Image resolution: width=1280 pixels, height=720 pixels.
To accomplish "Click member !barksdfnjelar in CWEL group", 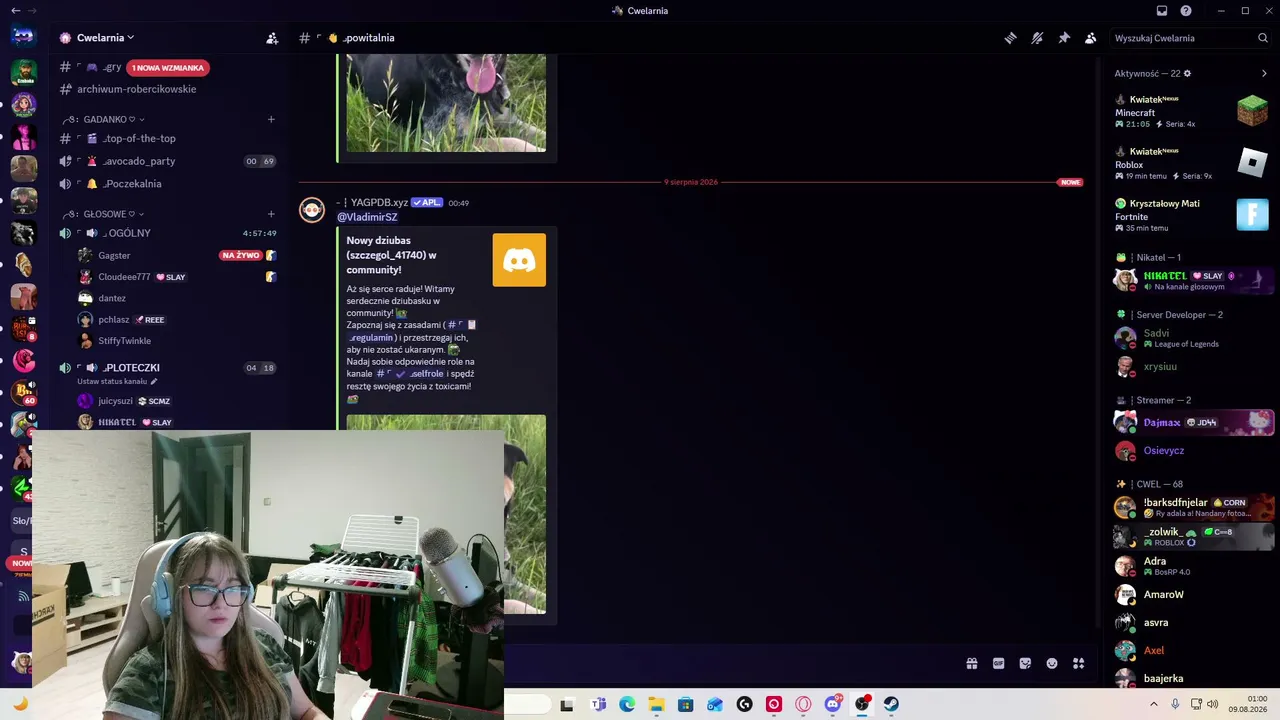I will pyautogui.click(x=1192, y=507).
